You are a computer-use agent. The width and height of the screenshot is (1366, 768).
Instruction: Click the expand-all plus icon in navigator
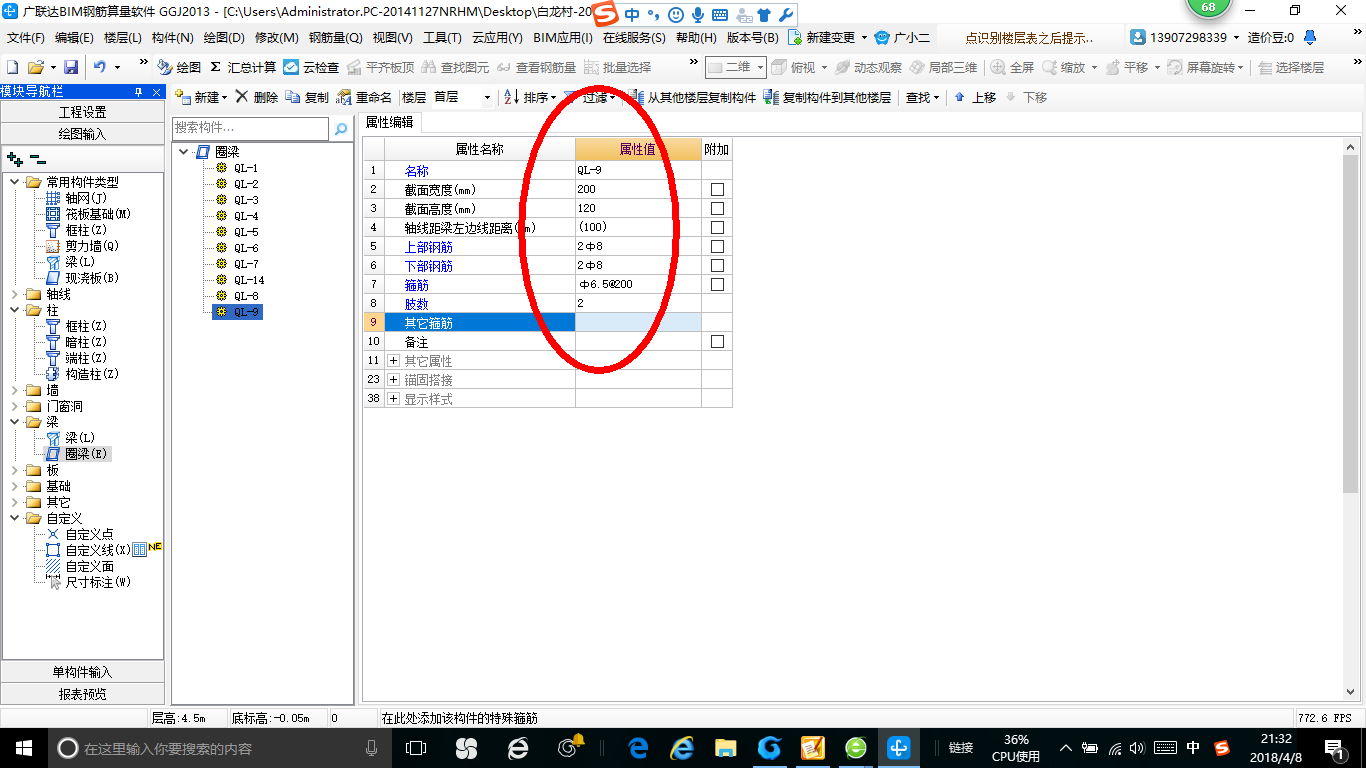pos(15,158)
